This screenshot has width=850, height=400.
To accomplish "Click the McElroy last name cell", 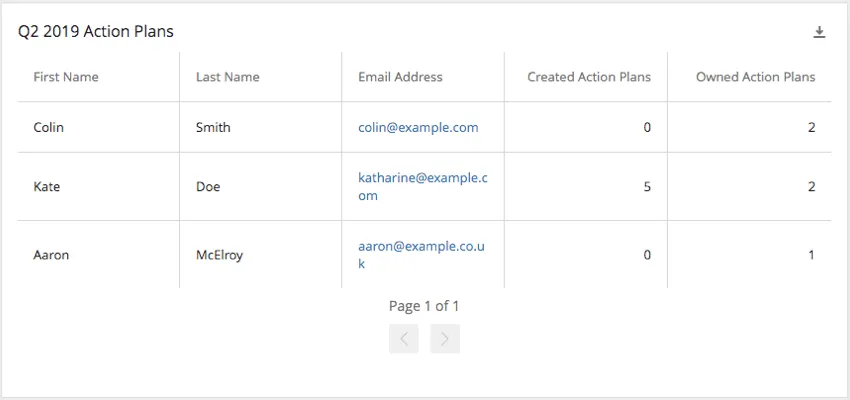I will (219, 255).
